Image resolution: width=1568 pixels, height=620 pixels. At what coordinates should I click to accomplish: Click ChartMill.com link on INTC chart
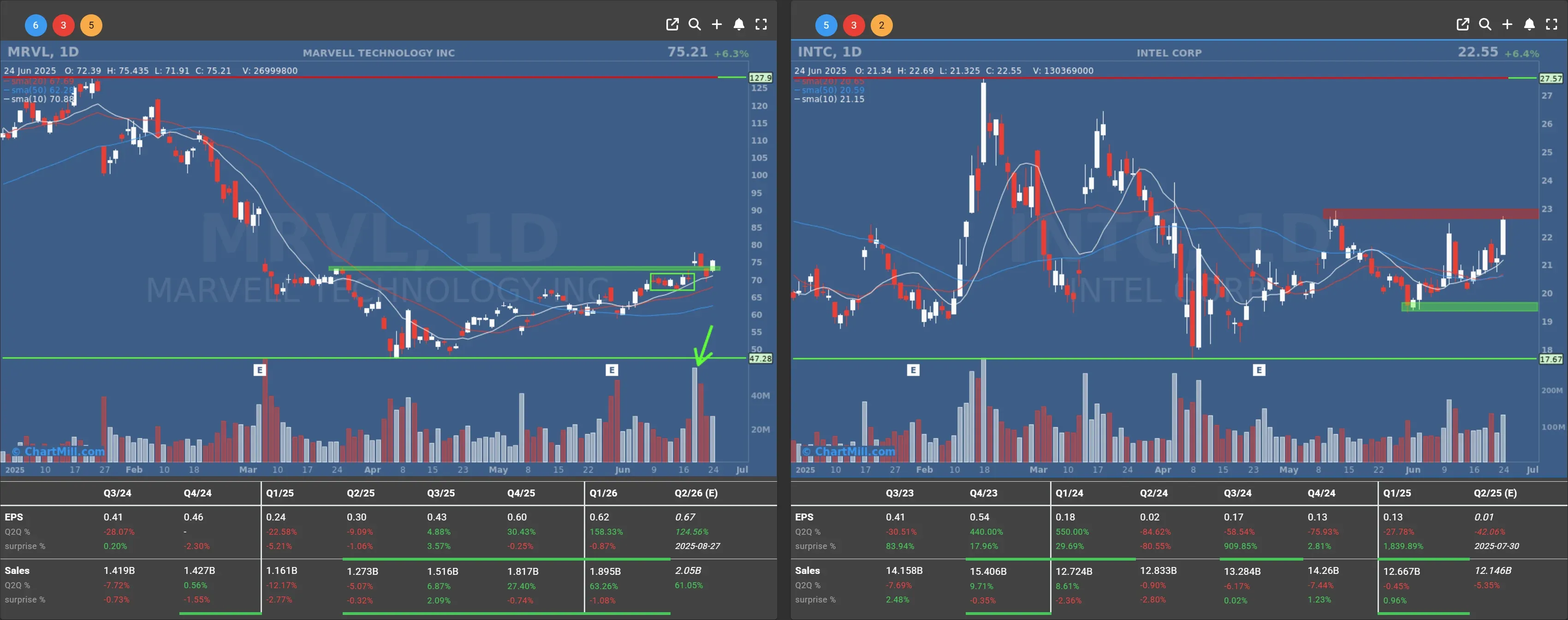pos(849,451)
